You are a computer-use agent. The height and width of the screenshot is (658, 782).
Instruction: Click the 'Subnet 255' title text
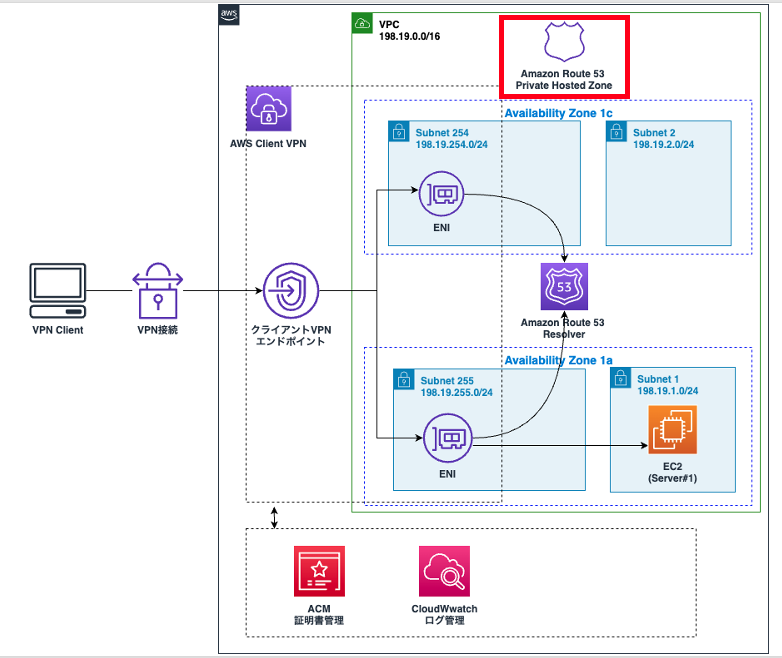[x=447, y=381]
